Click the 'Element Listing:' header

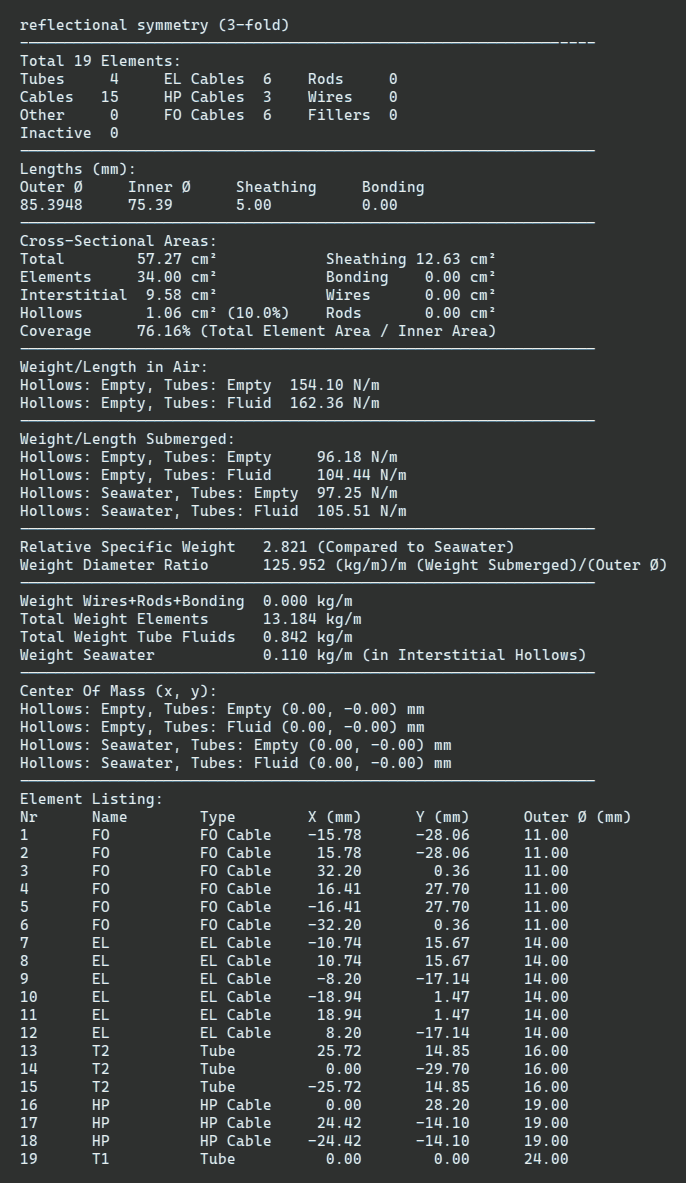point(91,799)
